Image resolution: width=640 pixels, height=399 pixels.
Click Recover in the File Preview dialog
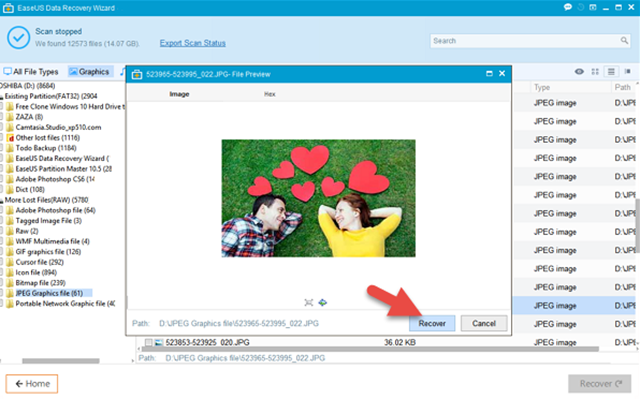(432, 323)
